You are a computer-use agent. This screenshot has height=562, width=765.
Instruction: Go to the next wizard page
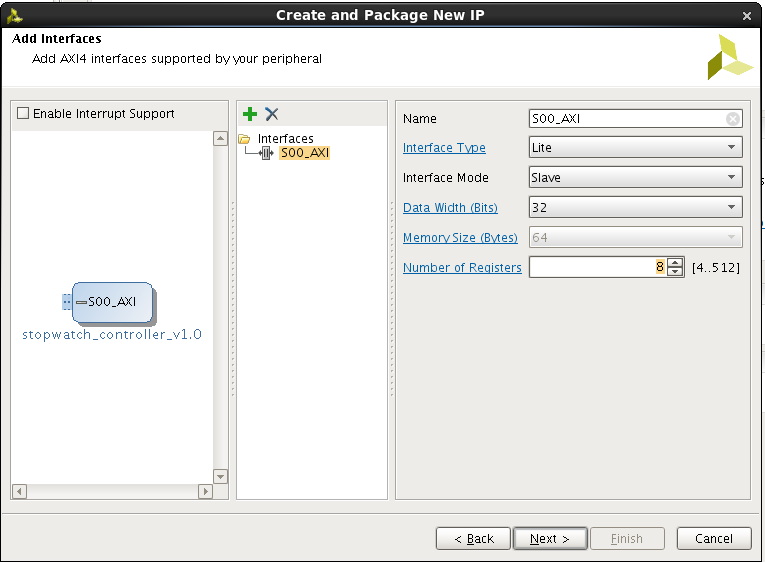[550, 539]
